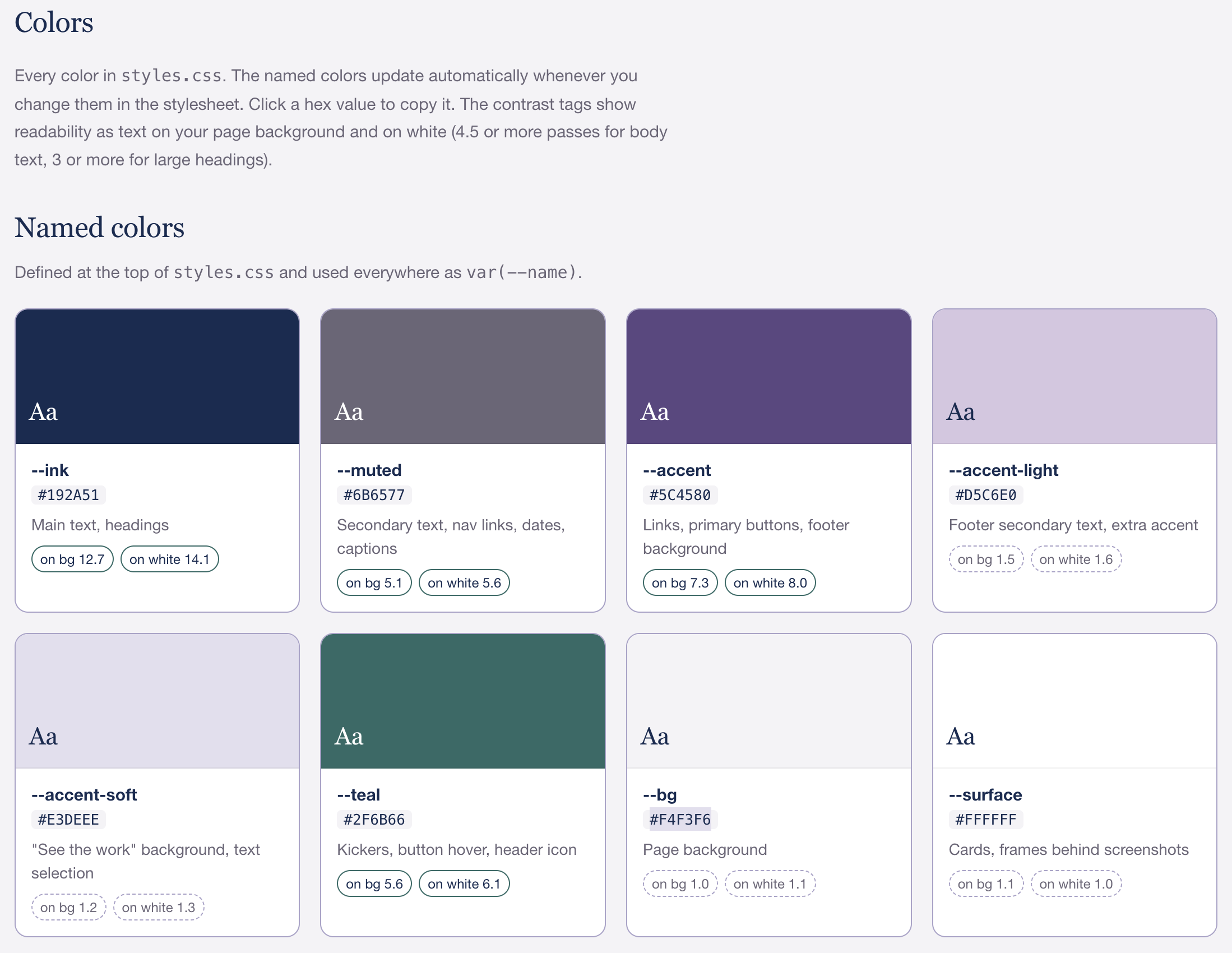Click the 'Named colors' section heading
Screen dimensions: 1232x953
pyautogui.click(x=99, y=228)
